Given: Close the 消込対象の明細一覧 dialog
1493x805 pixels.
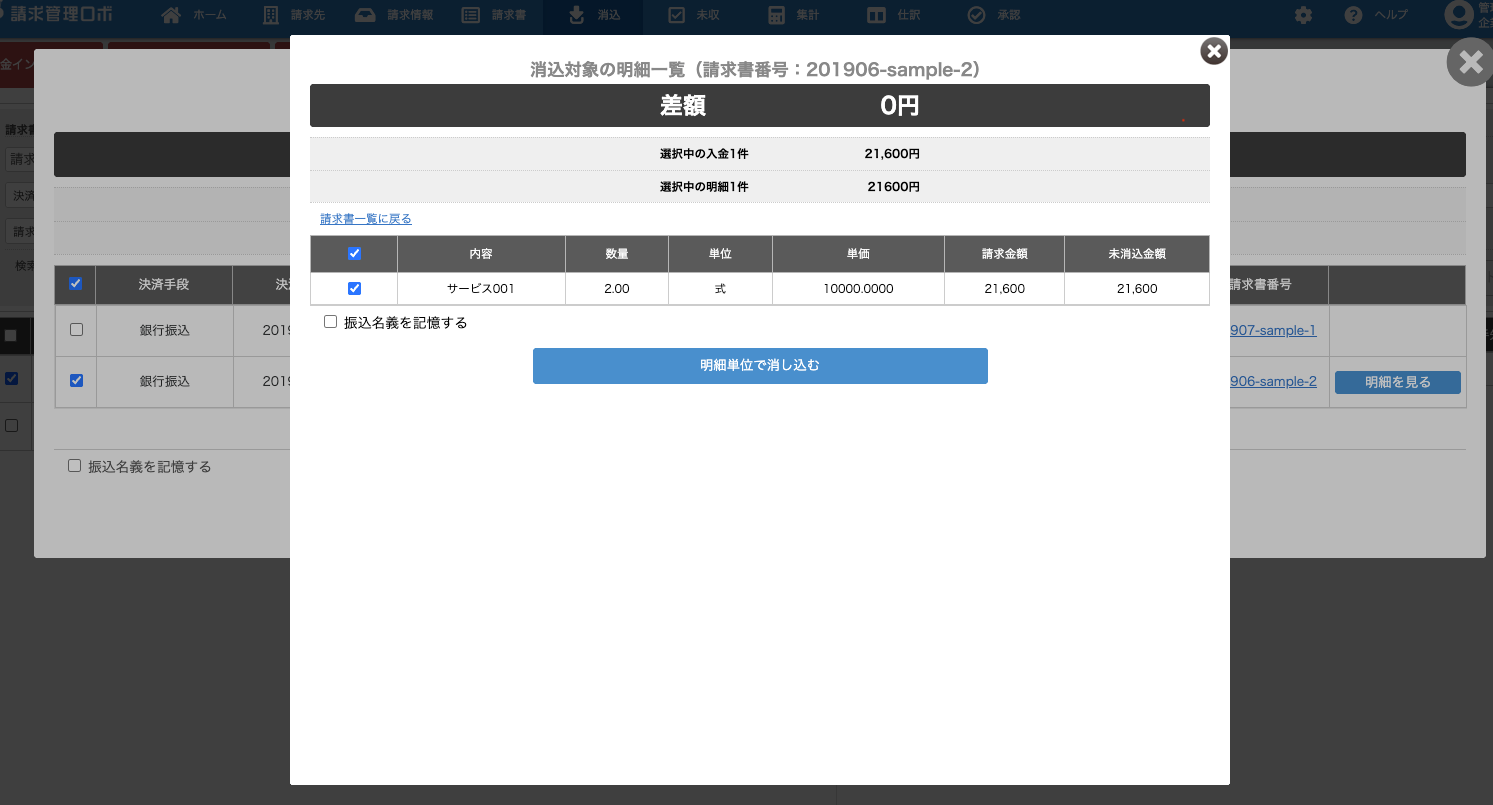Looking at the screenshot, I should pos(1213,51).
